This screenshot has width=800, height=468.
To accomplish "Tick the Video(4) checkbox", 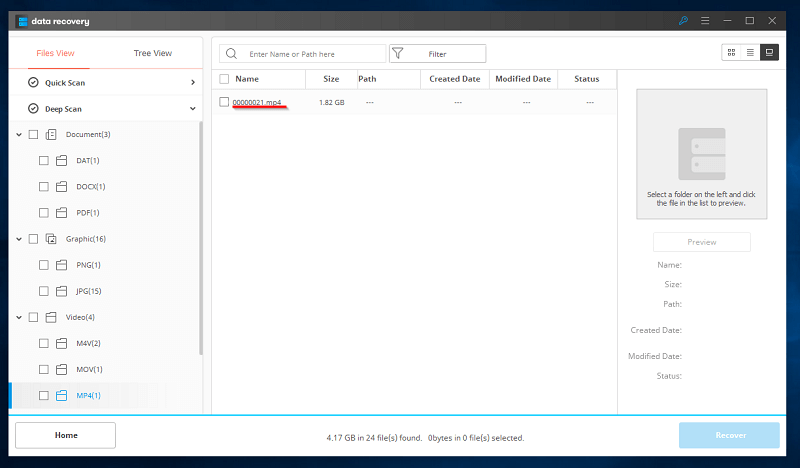I will point(33,317).
